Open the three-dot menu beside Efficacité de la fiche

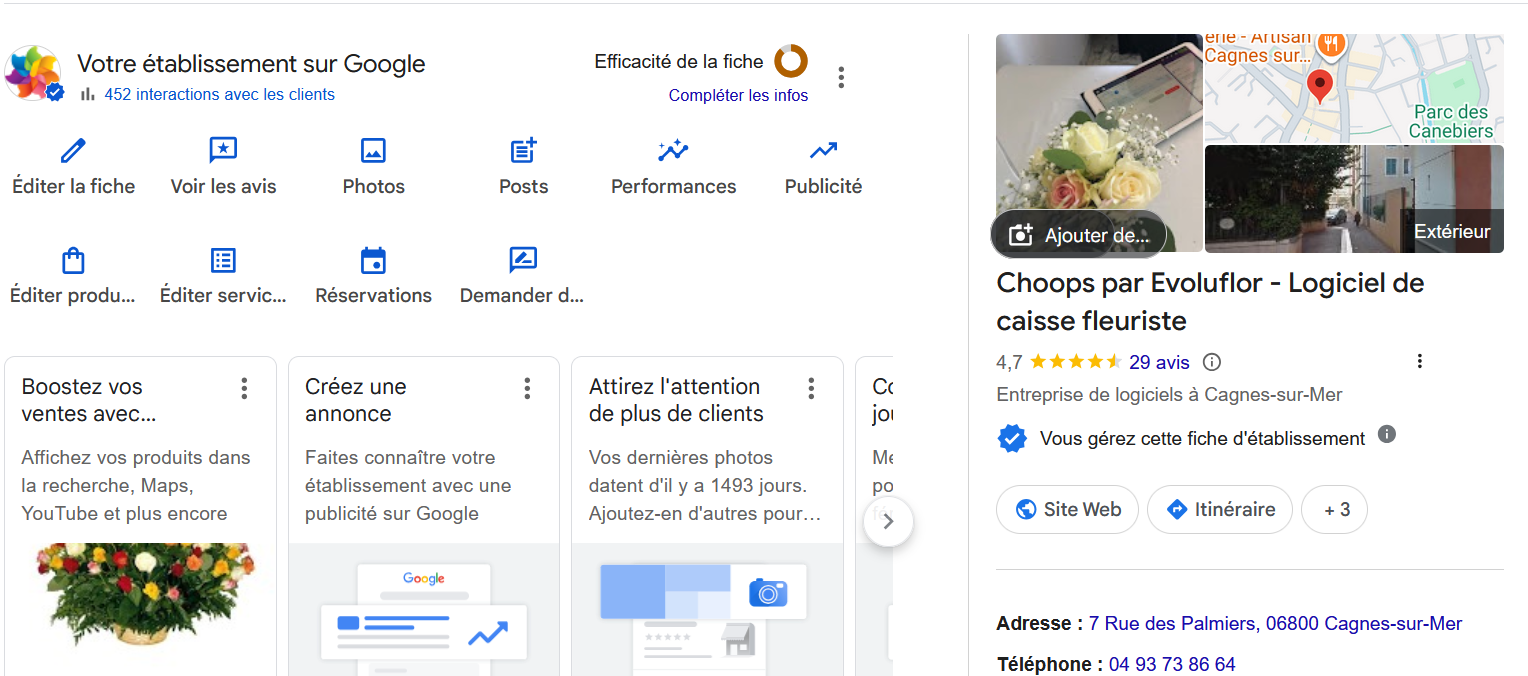[x=842, y=77]
